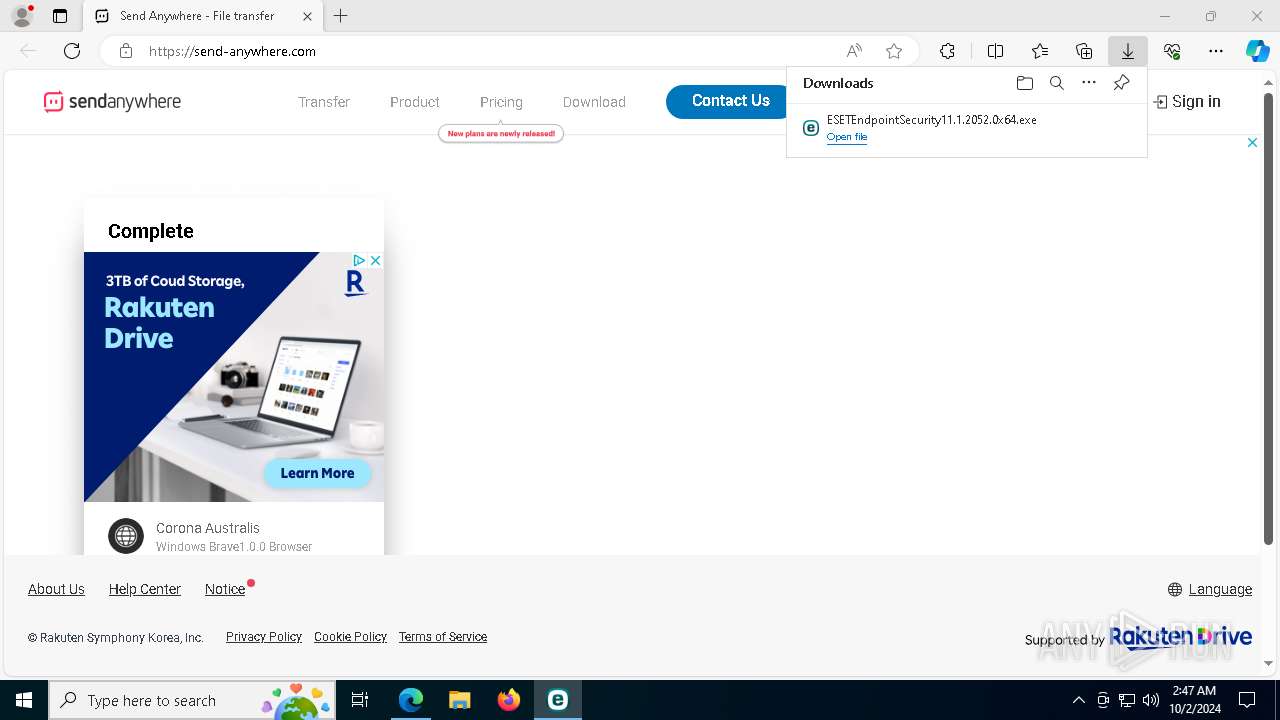Open the Pricing menu item

[x=501, y=102]
